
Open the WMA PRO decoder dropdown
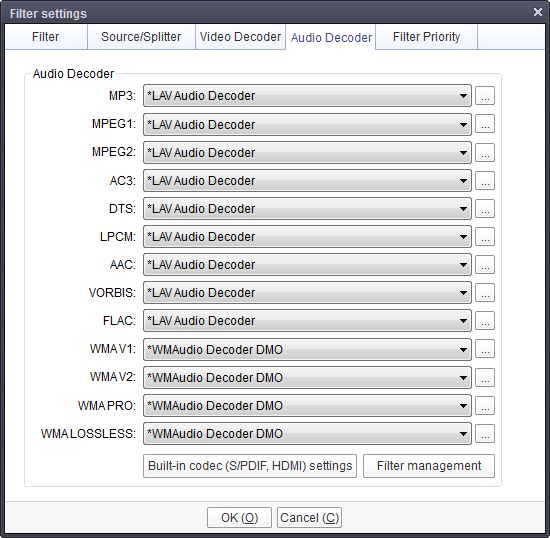pos(307,405)
